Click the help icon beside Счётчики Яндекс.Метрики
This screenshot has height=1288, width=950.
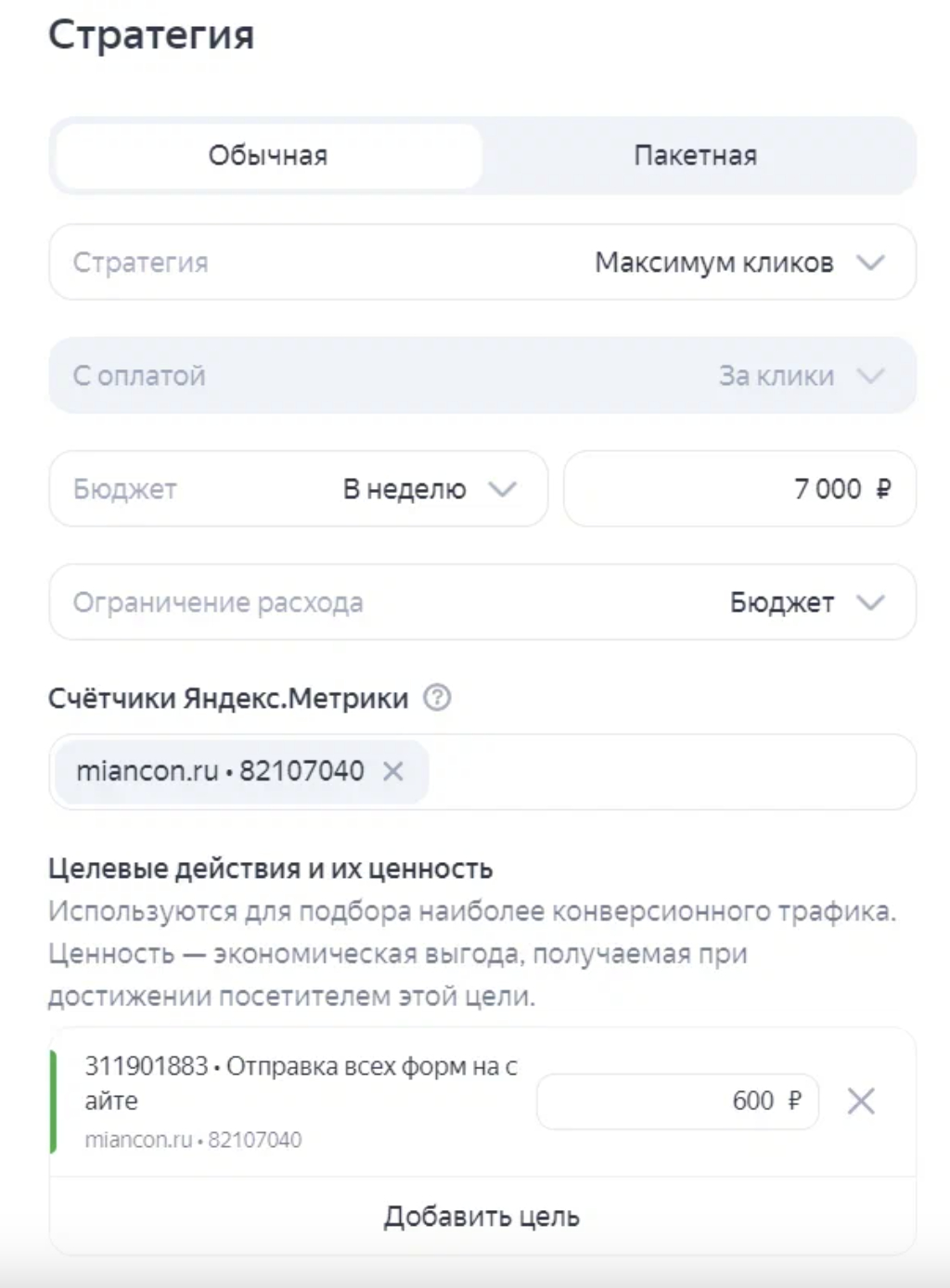click(437, 697)
